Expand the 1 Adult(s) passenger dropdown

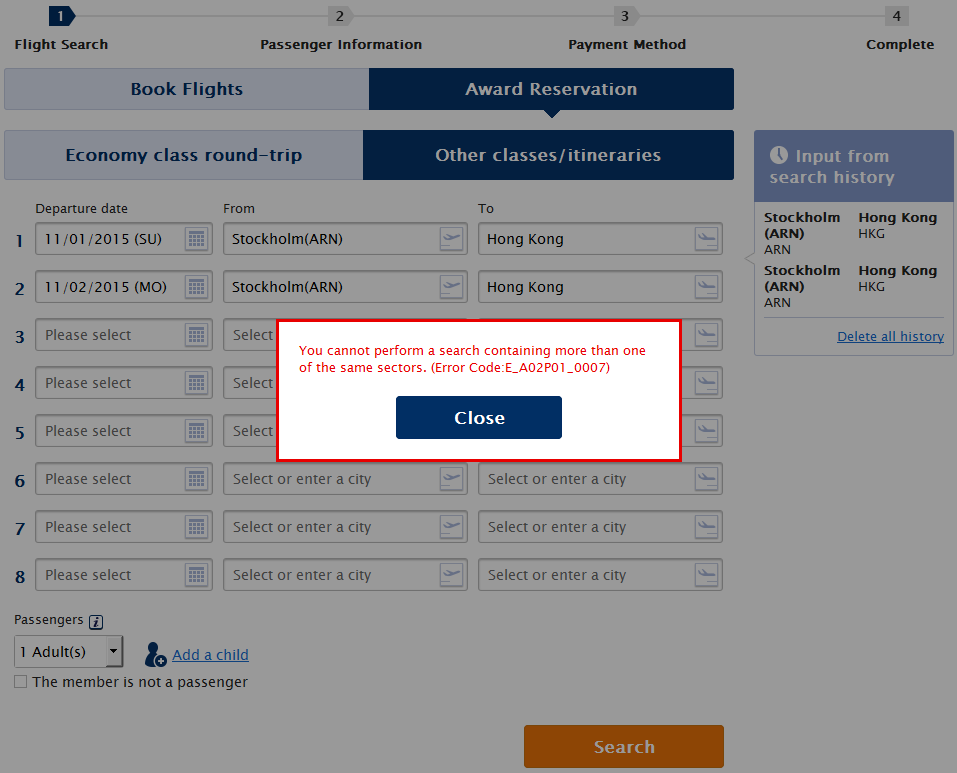point(113,652)
